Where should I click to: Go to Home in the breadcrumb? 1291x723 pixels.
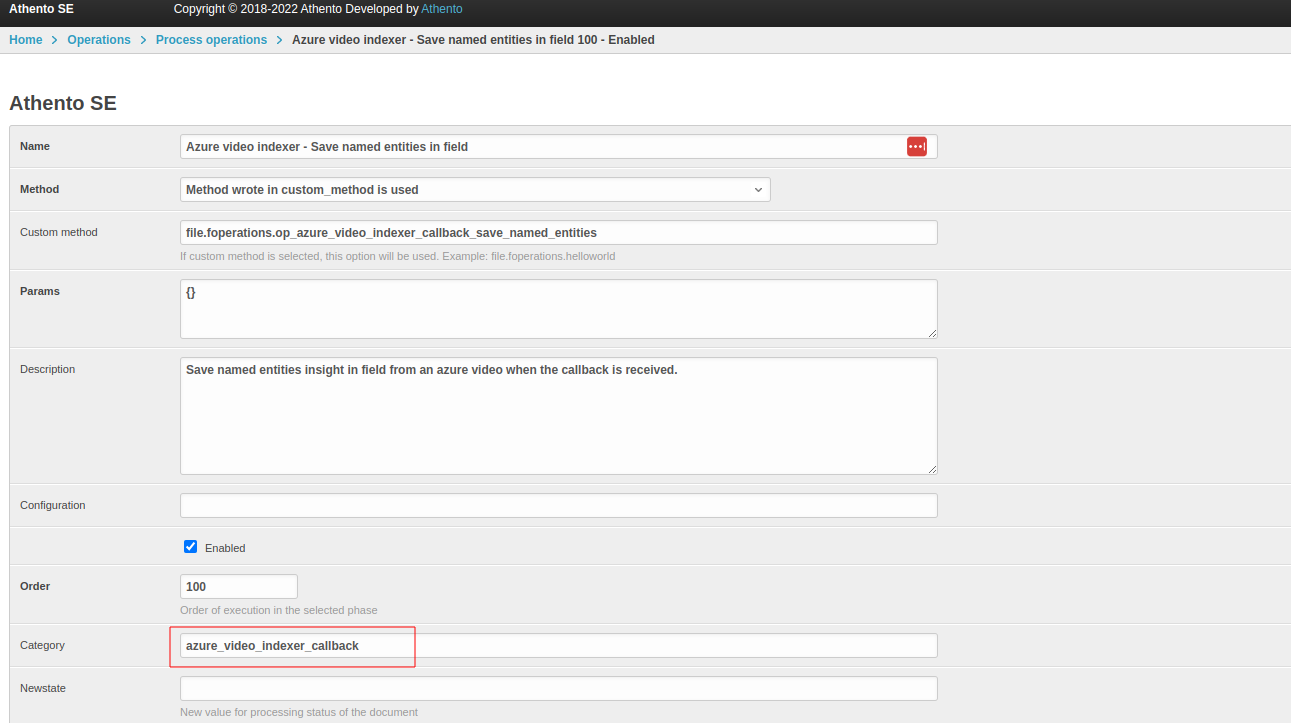tap(26, 40)
